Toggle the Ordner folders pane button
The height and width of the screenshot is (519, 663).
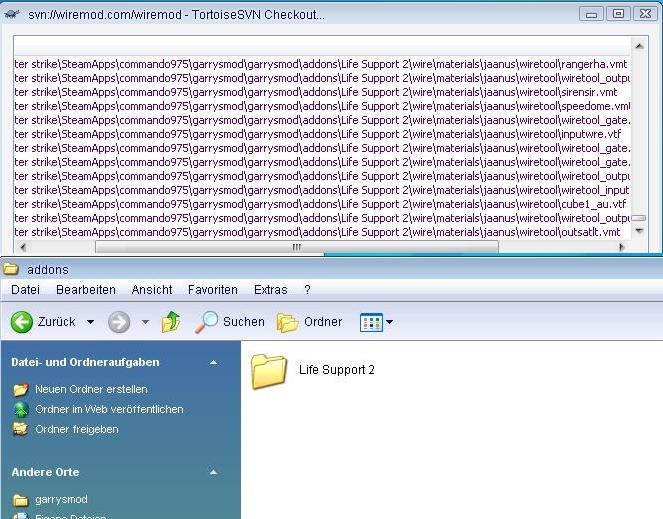tap(310, 322)
